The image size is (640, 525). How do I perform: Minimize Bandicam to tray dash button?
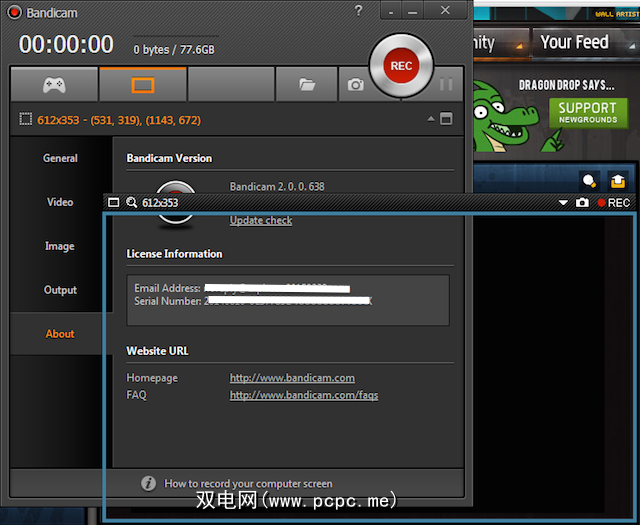[391, 11]
